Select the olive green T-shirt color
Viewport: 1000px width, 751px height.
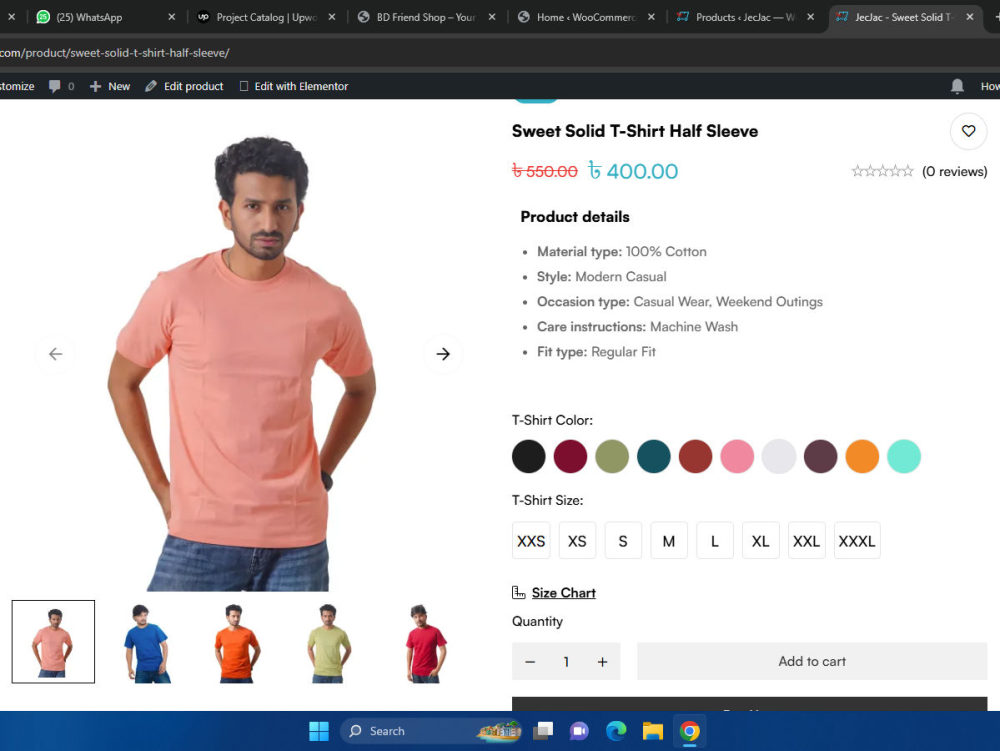[x=612, y=456]
